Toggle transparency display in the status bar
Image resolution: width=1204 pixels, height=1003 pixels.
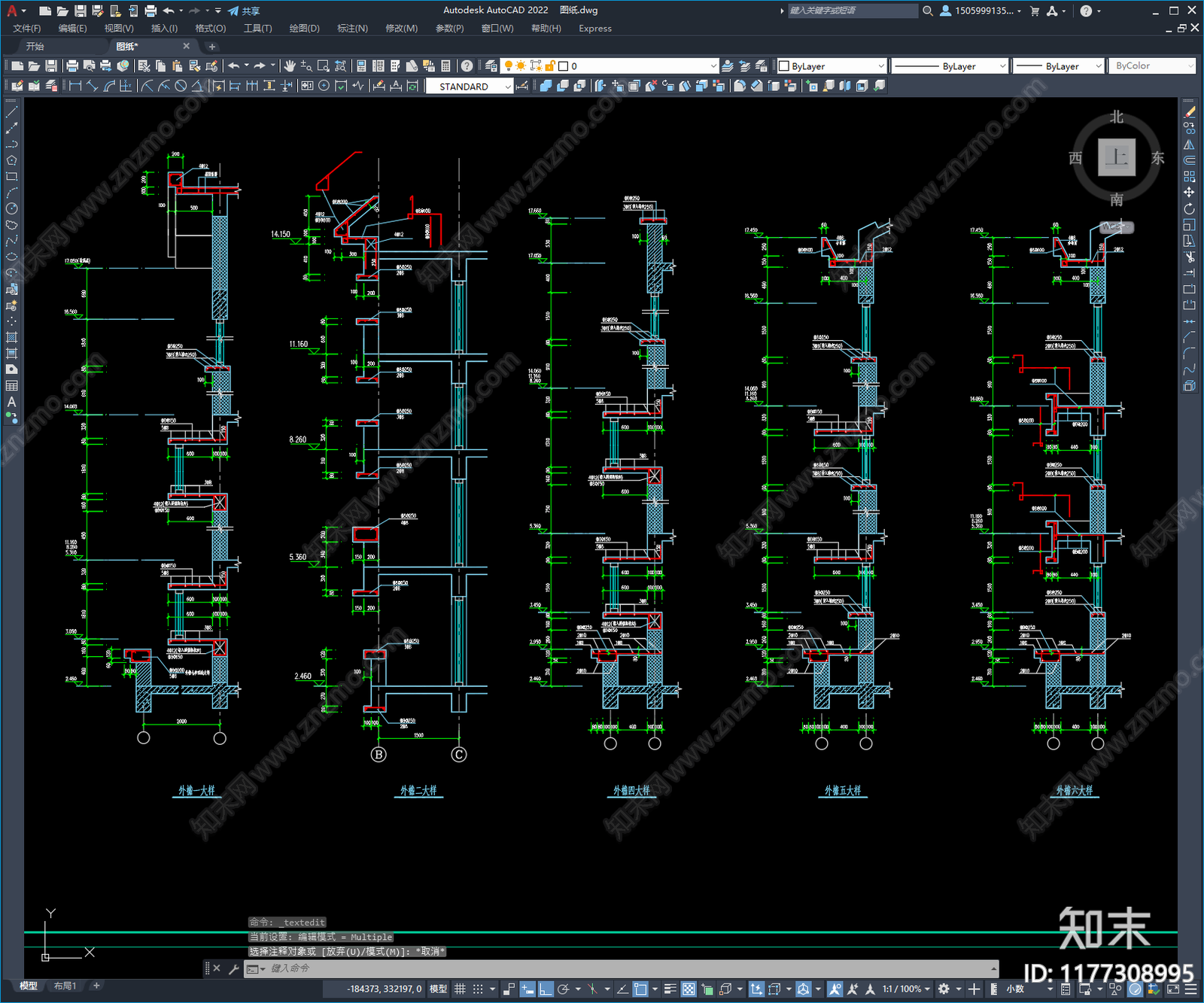(x=689, y=989)
